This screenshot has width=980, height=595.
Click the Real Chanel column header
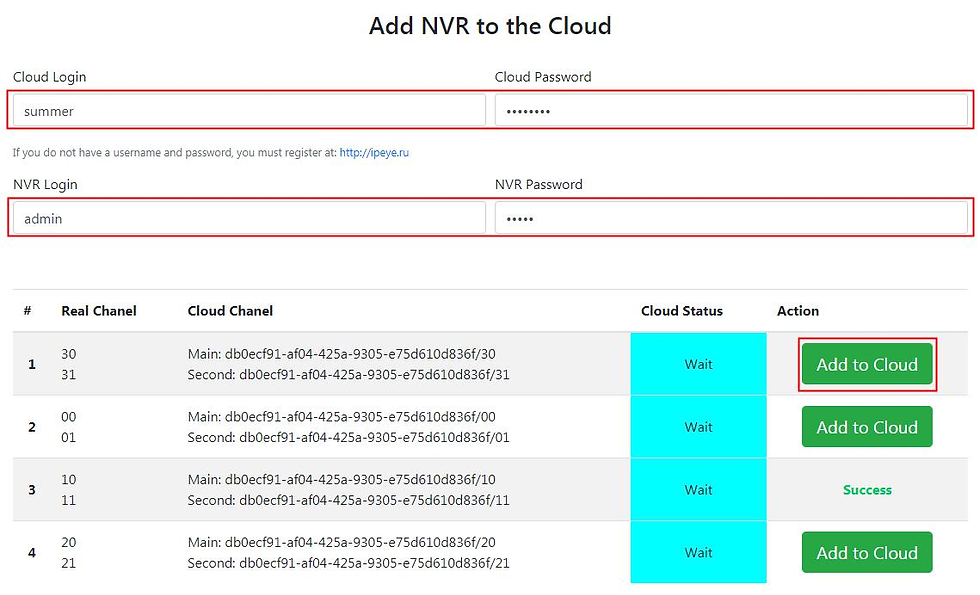pos(99,311)
